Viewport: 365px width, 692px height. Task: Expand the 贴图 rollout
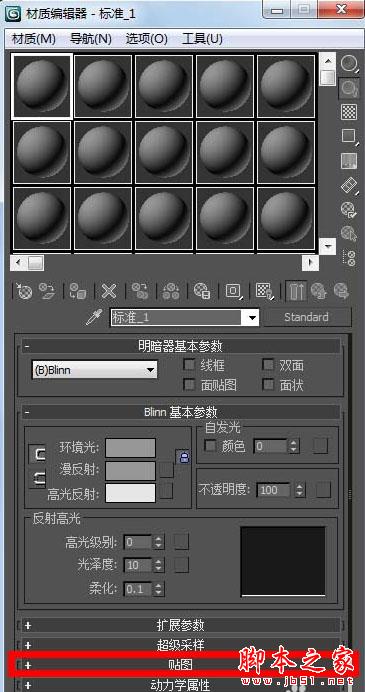pos(182,665)
